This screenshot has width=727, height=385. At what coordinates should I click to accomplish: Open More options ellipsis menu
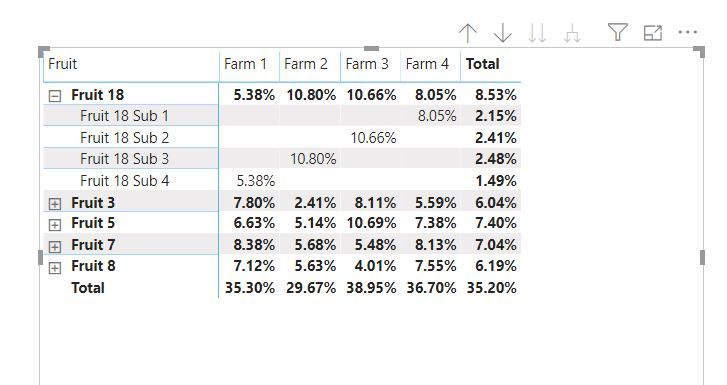click(x=688, y=32)
